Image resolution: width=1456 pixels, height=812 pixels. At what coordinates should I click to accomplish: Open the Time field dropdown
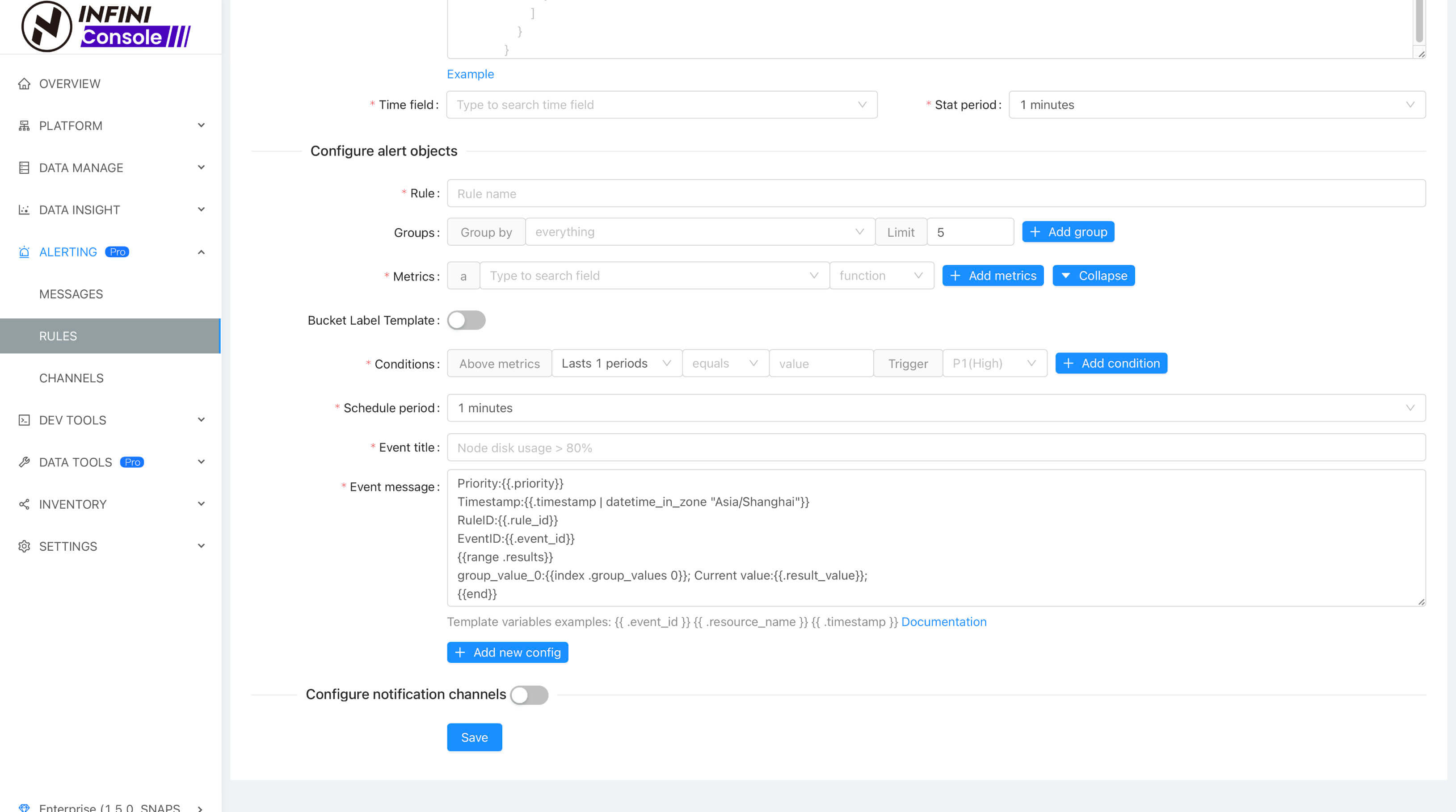point(662,105)
